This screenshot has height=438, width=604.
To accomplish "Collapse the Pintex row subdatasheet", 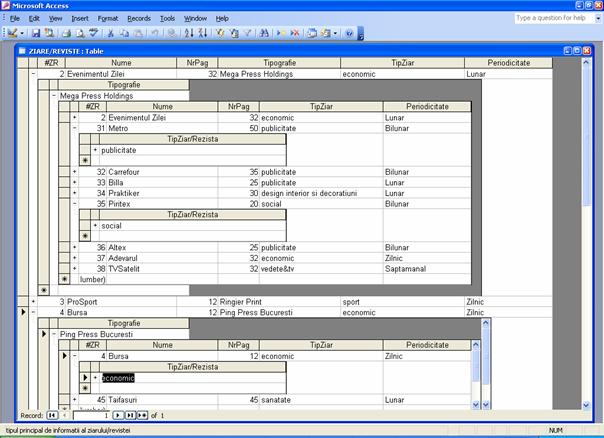I will 75,203.
